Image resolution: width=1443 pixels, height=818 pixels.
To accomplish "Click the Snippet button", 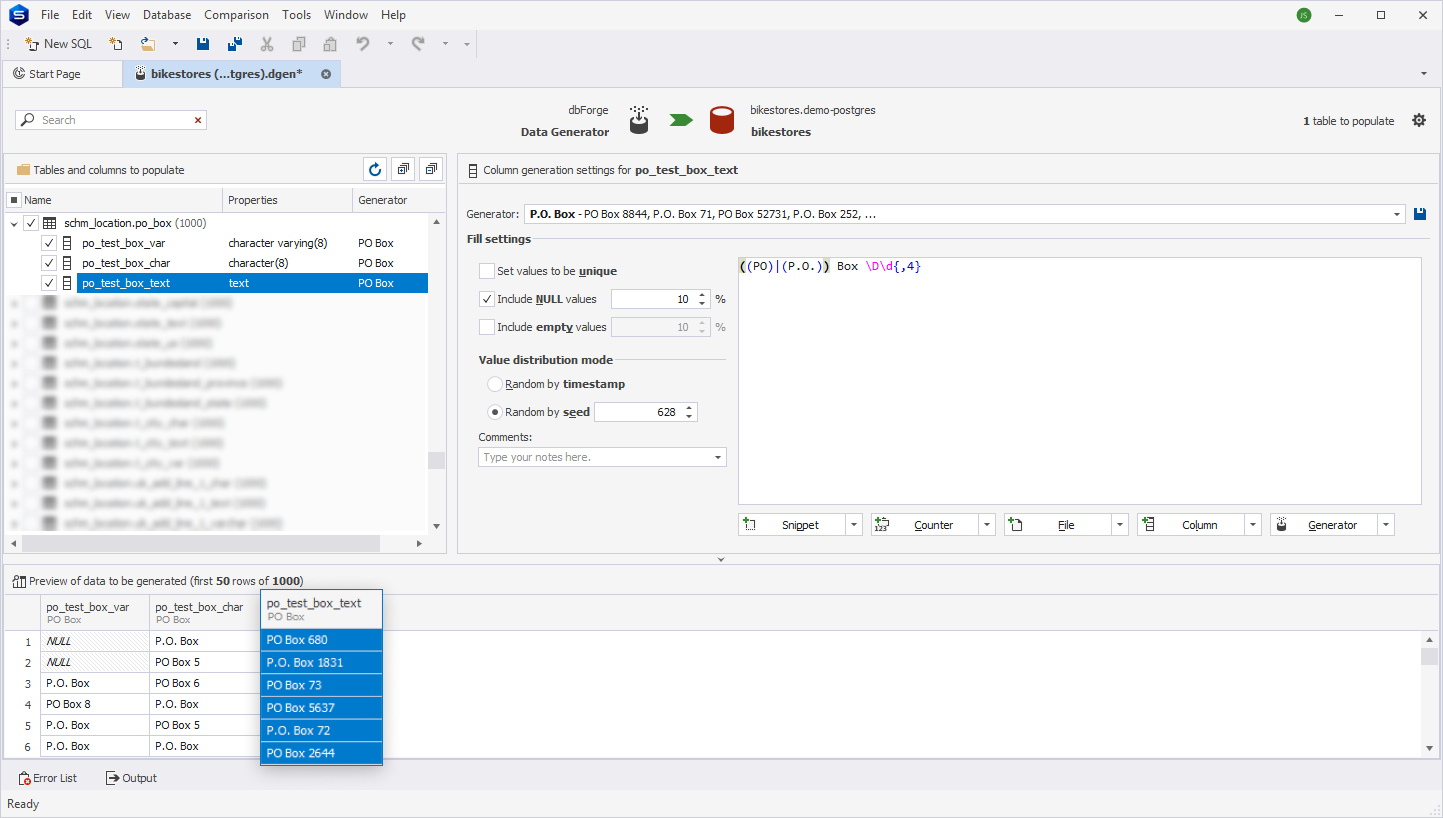I will [x=791, y=525].
